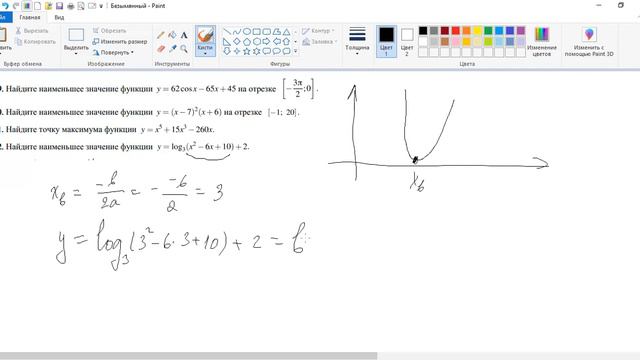Image resolution: width=640 pixels, height=360 pixels.
Task: Click the Save diskette icon
Action: pos(60,6)
